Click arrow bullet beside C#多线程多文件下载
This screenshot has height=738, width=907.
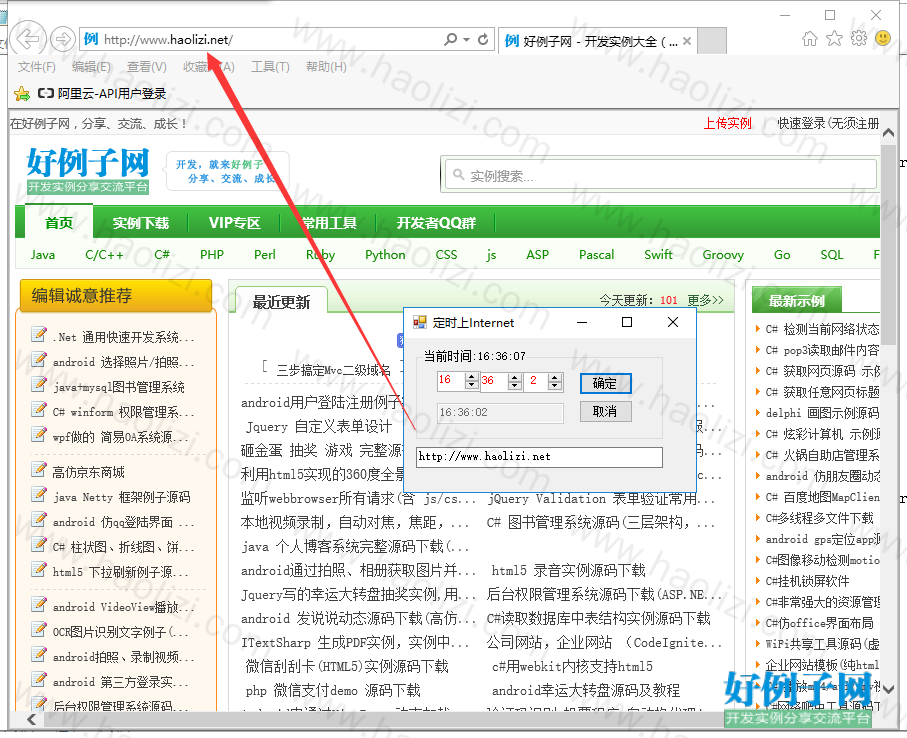[x=758, y=518]
